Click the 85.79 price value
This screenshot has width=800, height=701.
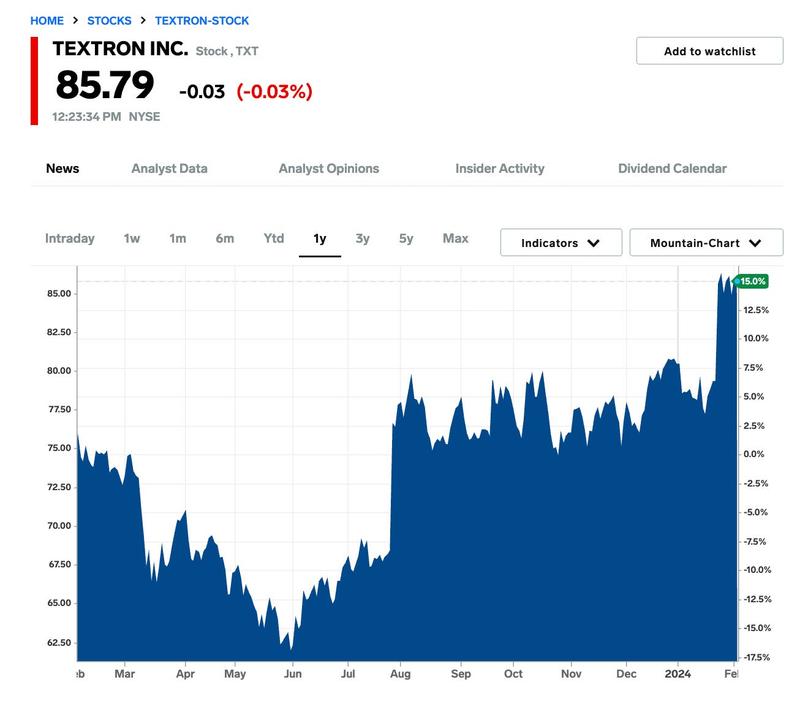coord(105,85)
